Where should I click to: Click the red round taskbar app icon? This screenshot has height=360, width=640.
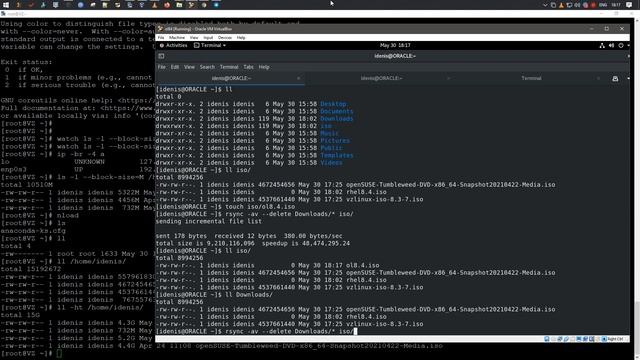(167, 5)
